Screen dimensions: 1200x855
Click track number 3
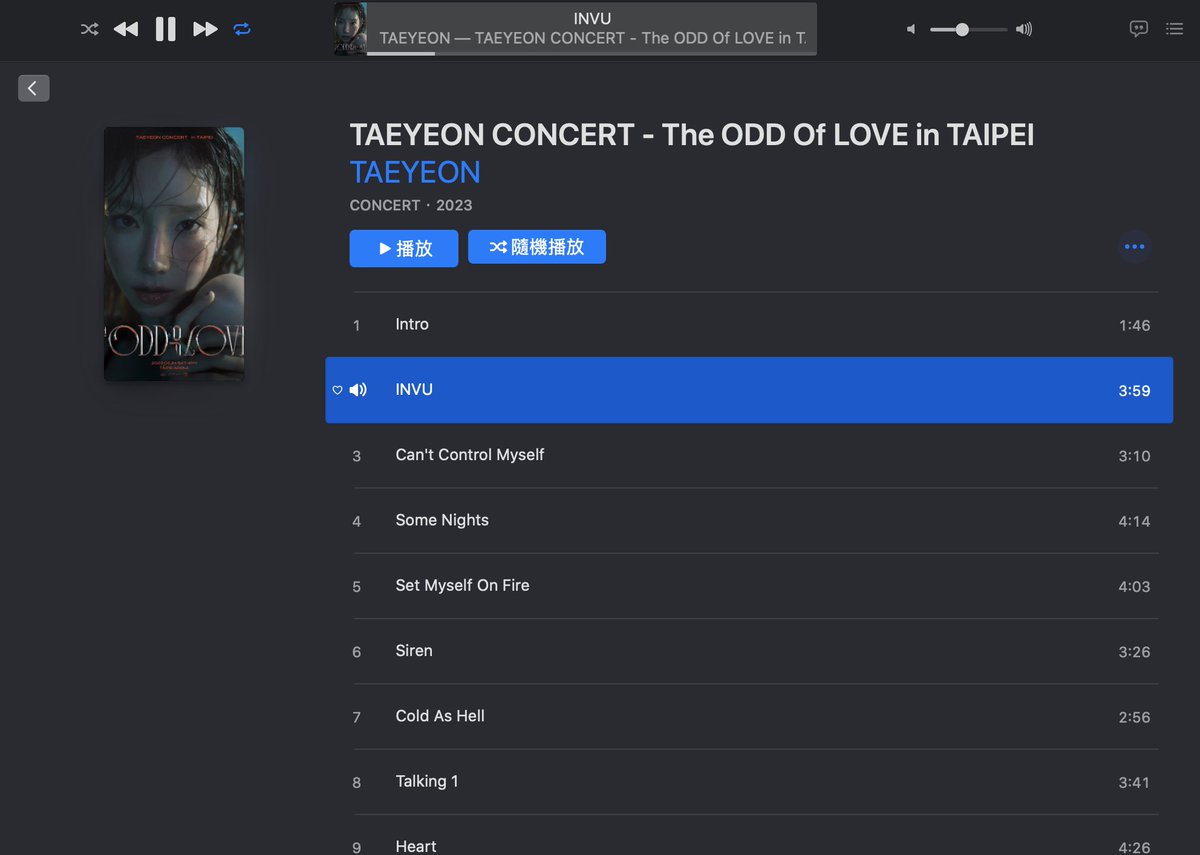click(x=356, y=456)
